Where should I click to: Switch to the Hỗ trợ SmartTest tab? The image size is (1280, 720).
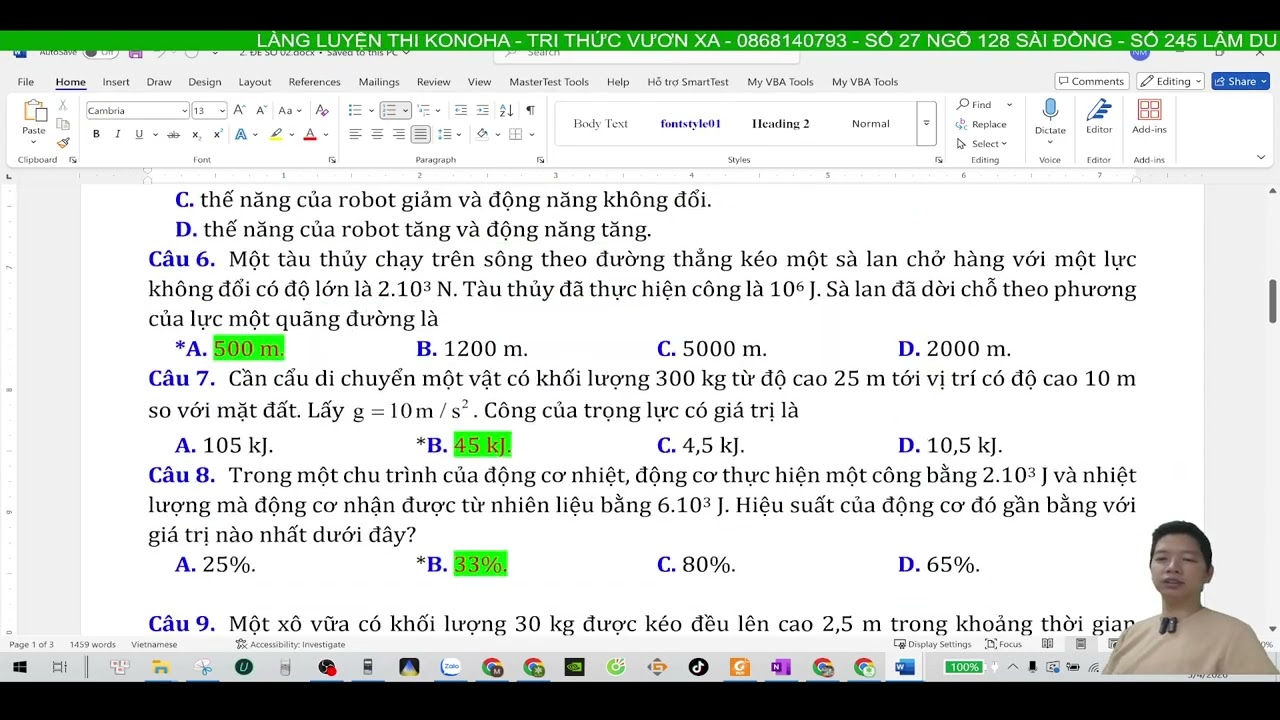coord(687,82)
